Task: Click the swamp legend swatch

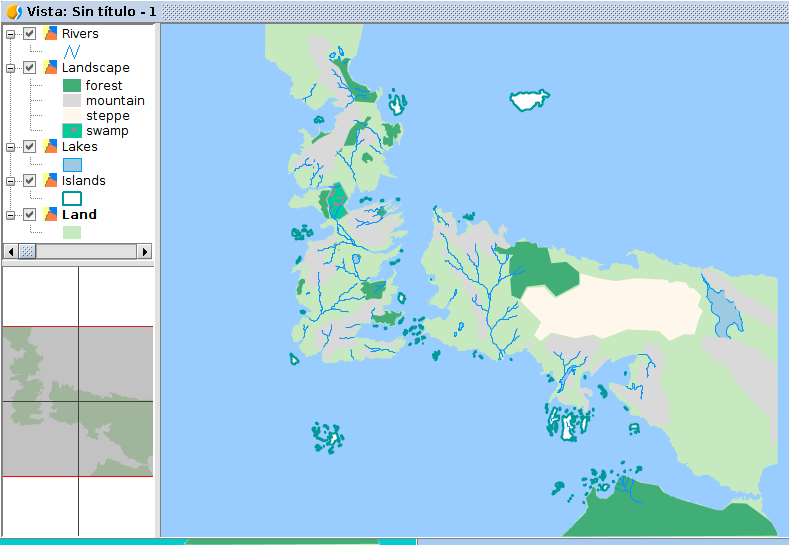Action: (72, 131)
